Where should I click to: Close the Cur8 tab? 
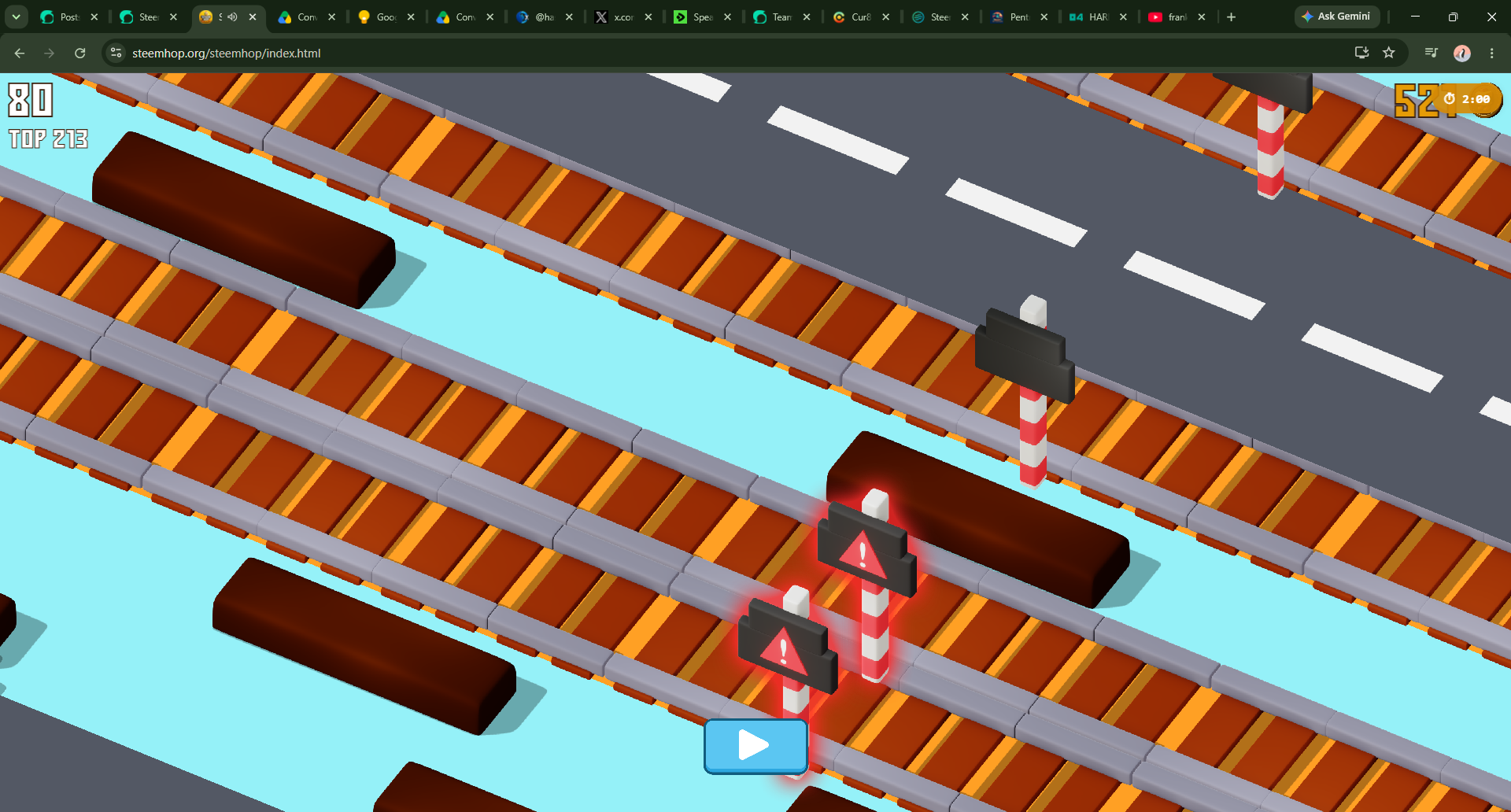point(885,17)
